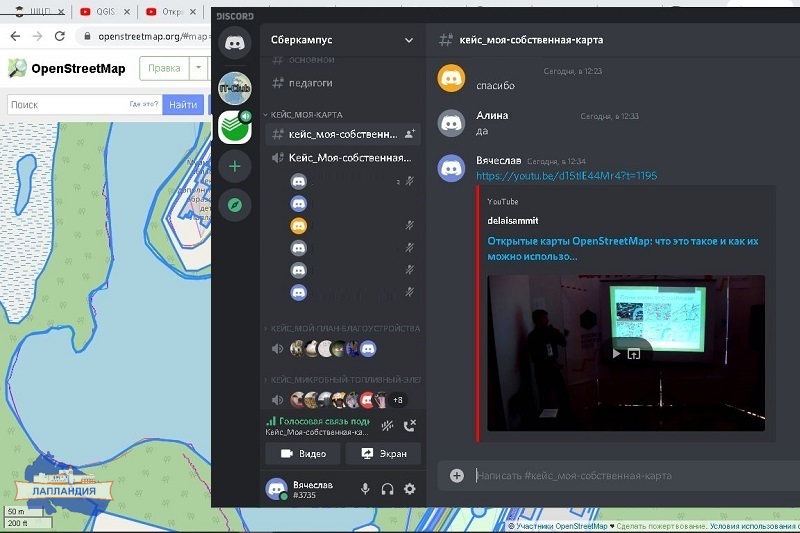Open the youtu.be link in Вячеслав's message

coord(566,175)
